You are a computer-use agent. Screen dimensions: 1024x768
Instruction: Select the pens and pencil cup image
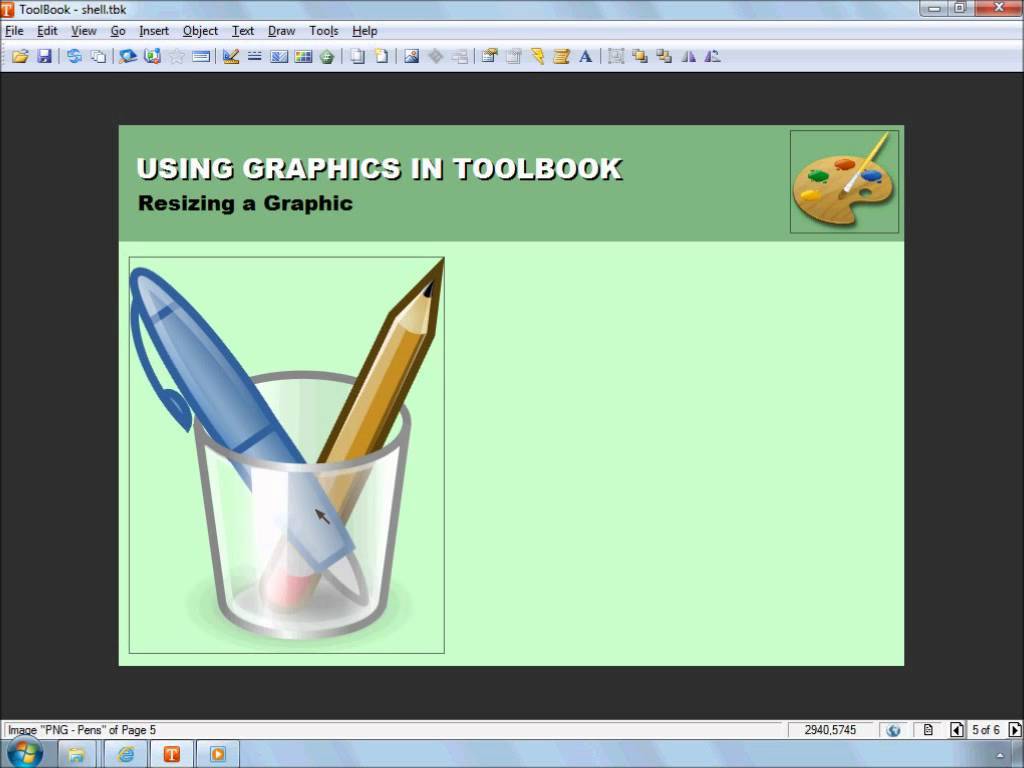tap(286, 455)
